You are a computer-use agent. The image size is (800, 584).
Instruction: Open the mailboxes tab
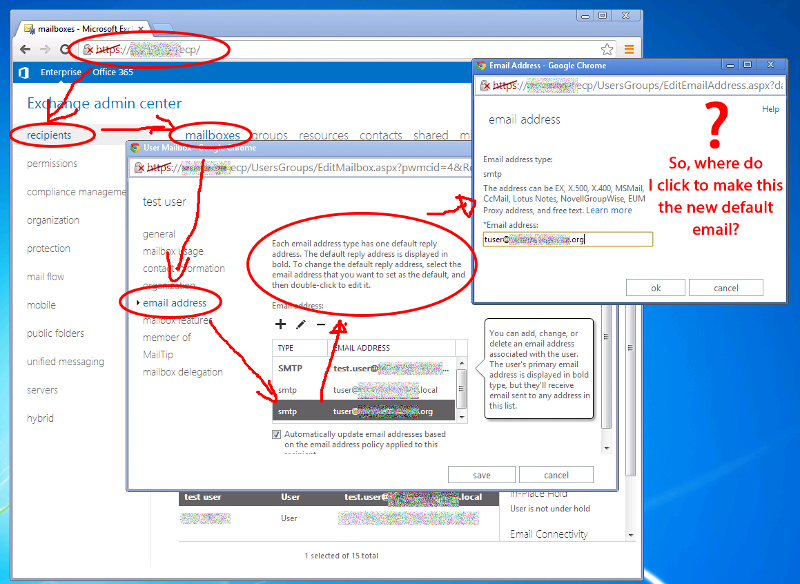[212, 135]
